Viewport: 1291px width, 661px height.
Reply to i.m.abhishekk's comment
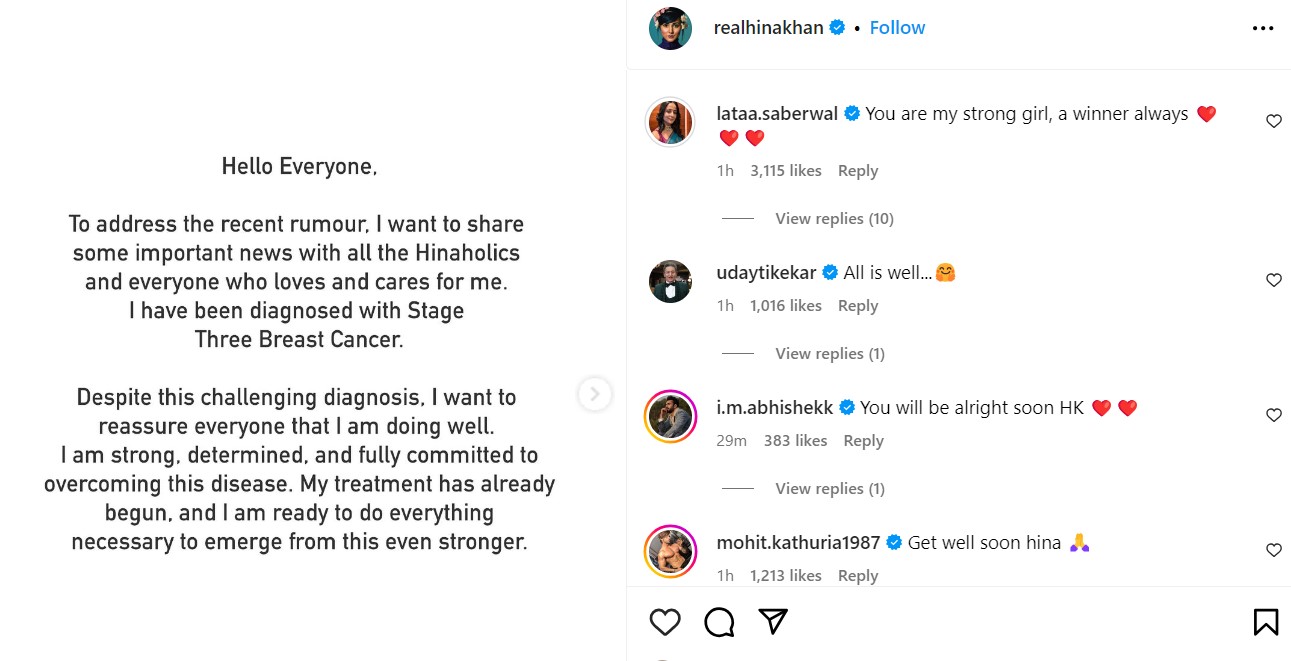[863, 441]
